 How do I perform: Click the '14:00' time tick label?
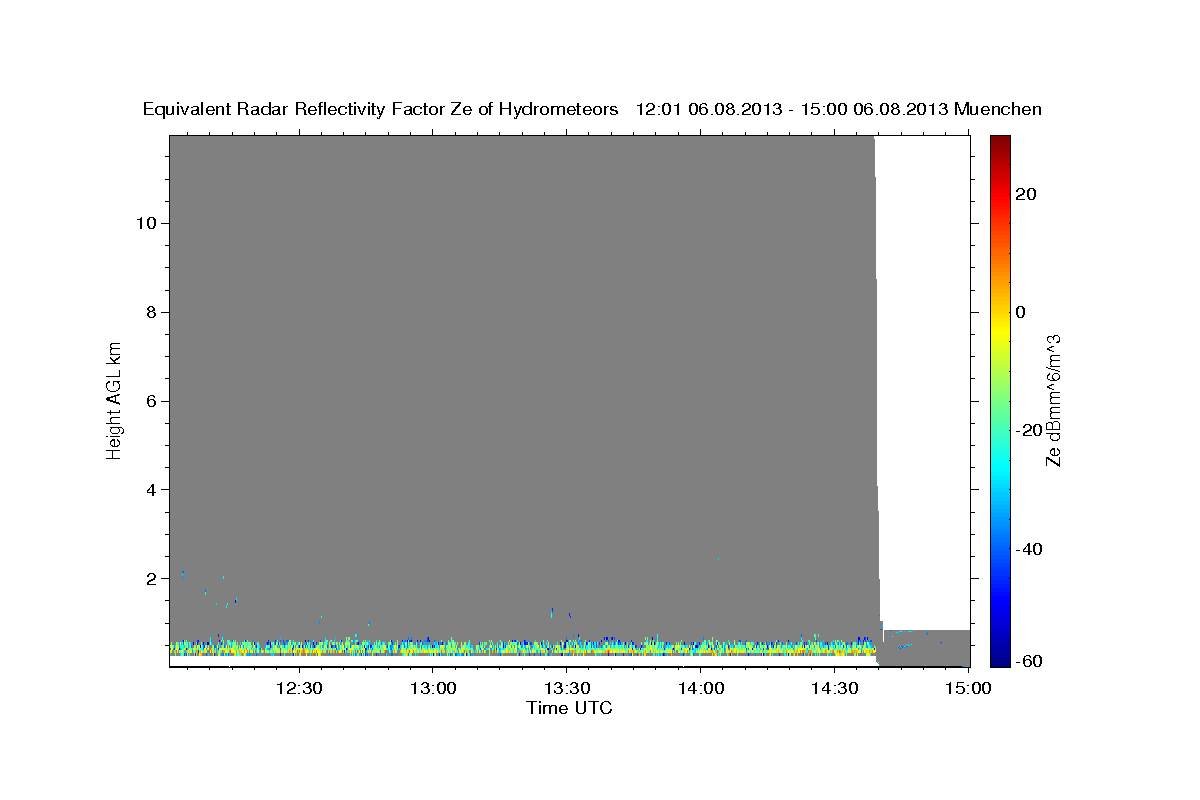pos(700,689)
